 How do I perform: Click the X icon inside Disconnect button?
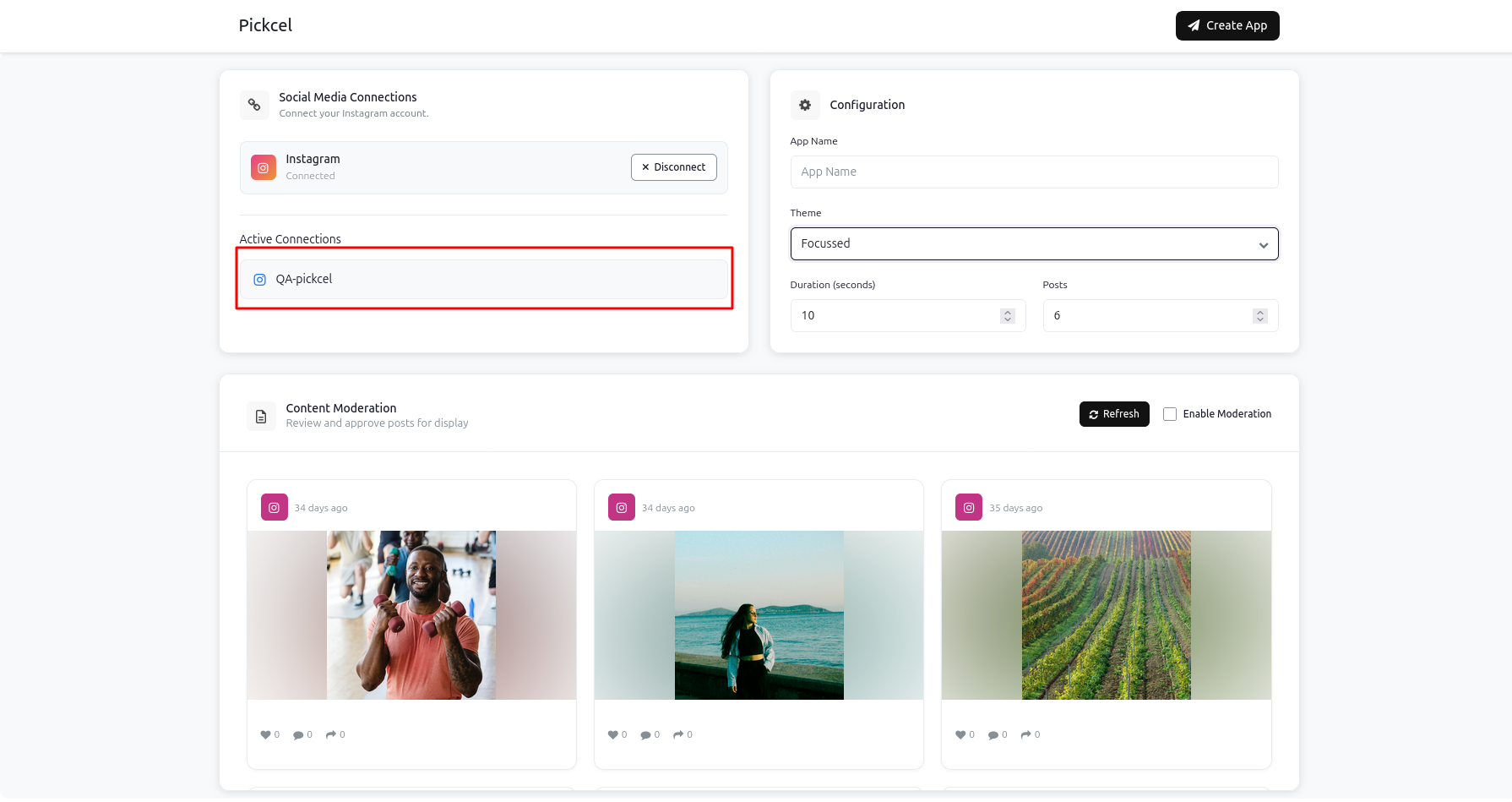(x=645, y=166)
